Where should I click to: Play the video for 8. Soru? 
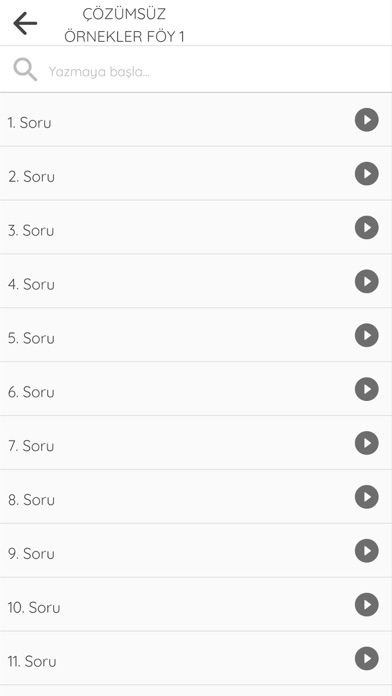pos(366,497)
